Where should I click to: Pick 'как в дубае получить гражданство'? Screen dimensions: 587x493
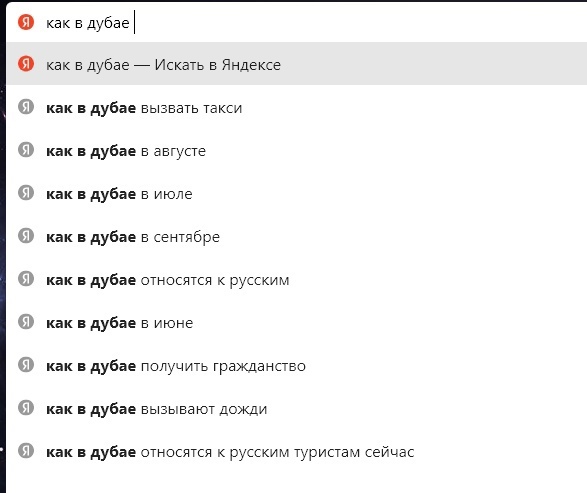pos(296,366)
